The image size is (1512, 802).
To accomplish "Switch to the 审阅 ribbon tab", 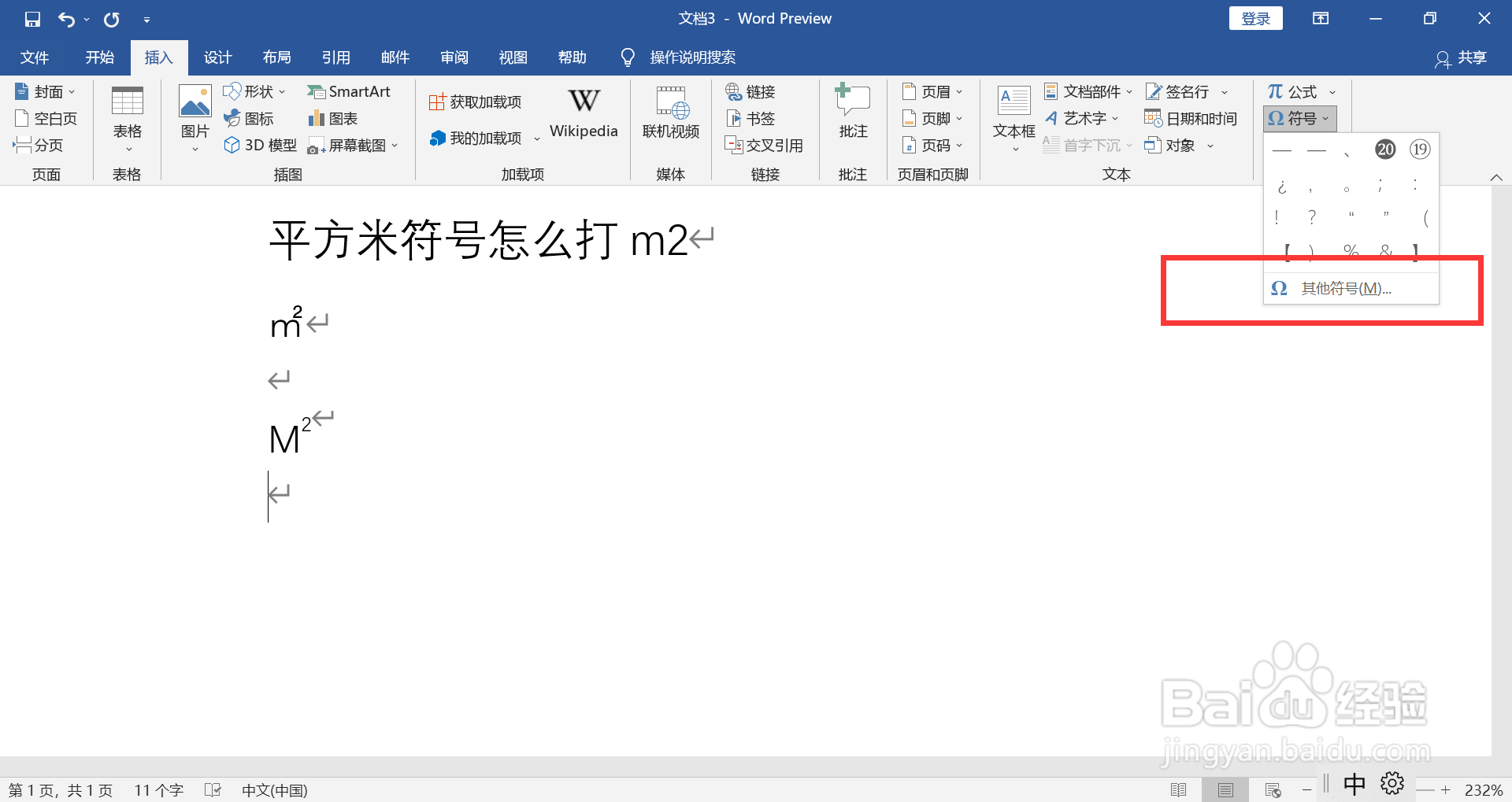I will pos(454,57).
